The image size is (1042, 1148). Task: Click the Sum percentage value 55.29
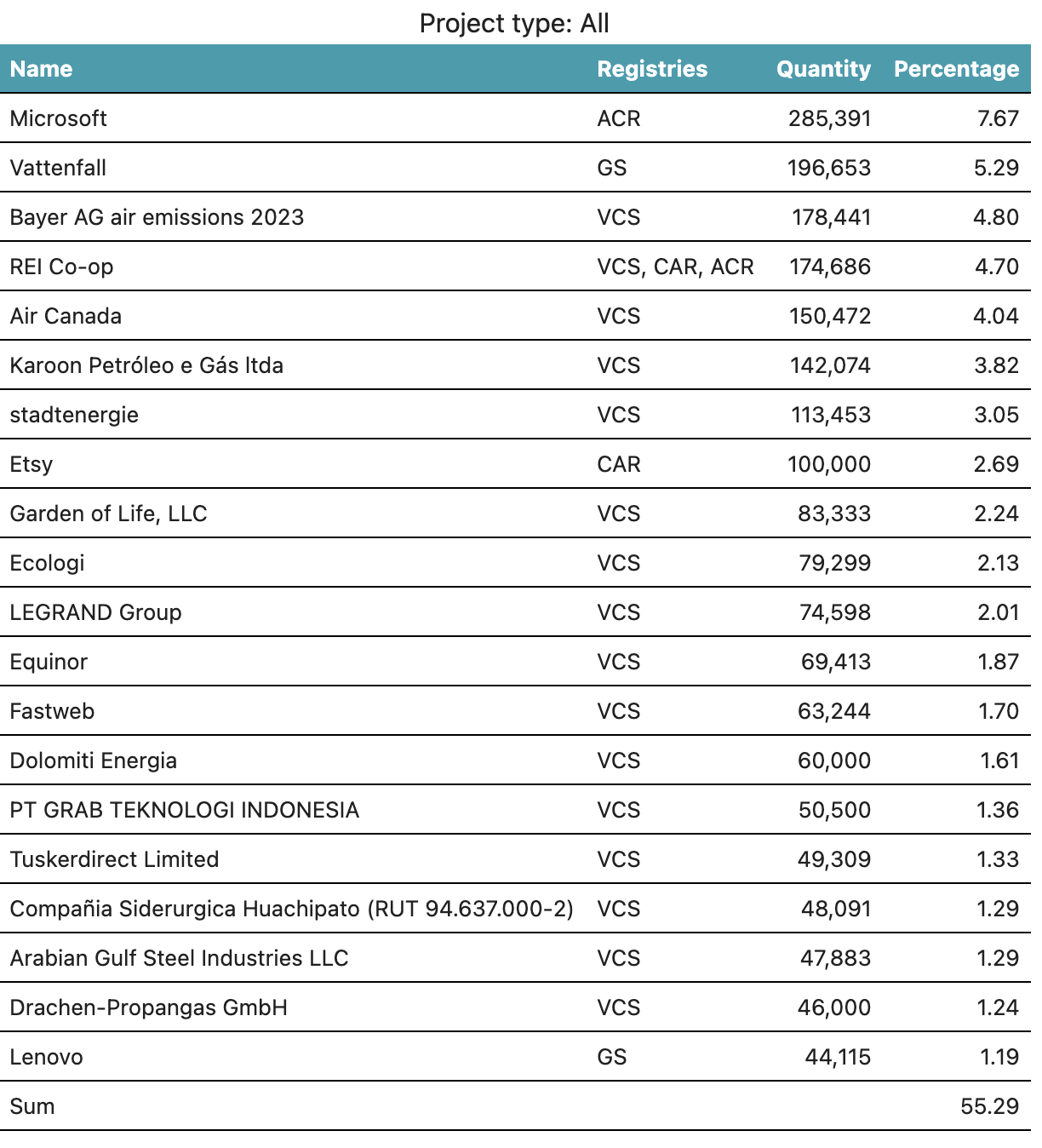point(989,1106)
